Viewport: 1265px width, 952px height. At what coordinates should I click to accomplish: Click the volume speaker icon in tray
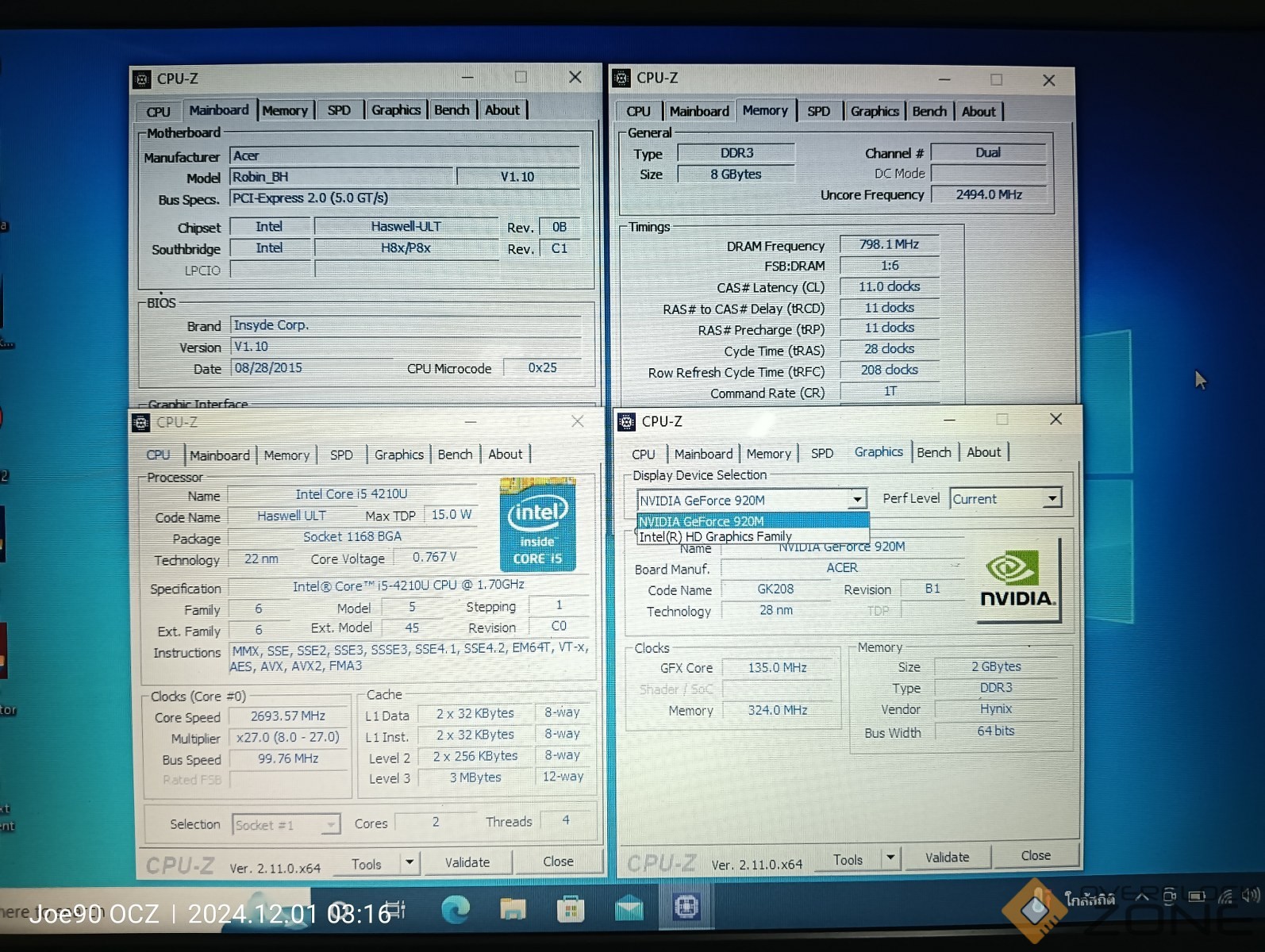point(1251,896)
